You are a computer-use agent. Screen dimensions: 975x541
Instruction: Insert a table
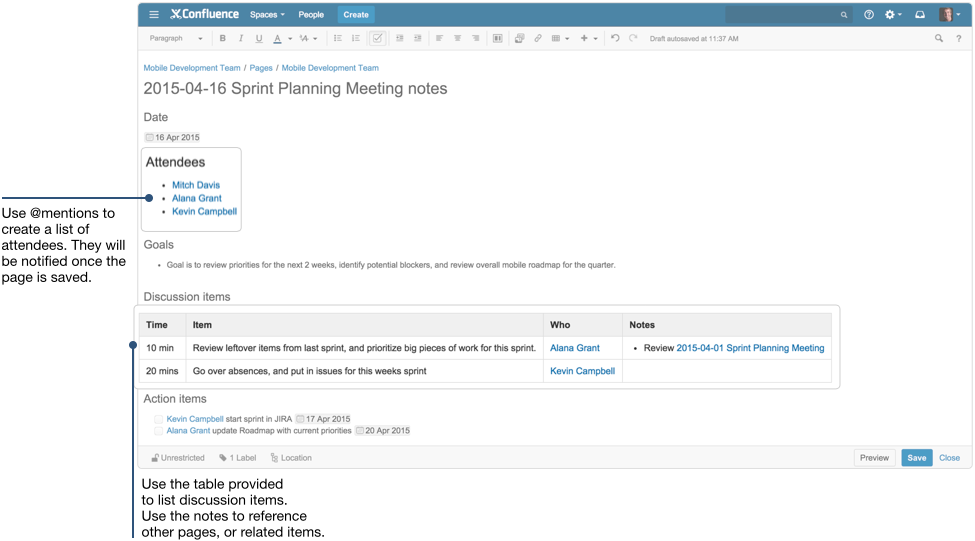[556, 39]
